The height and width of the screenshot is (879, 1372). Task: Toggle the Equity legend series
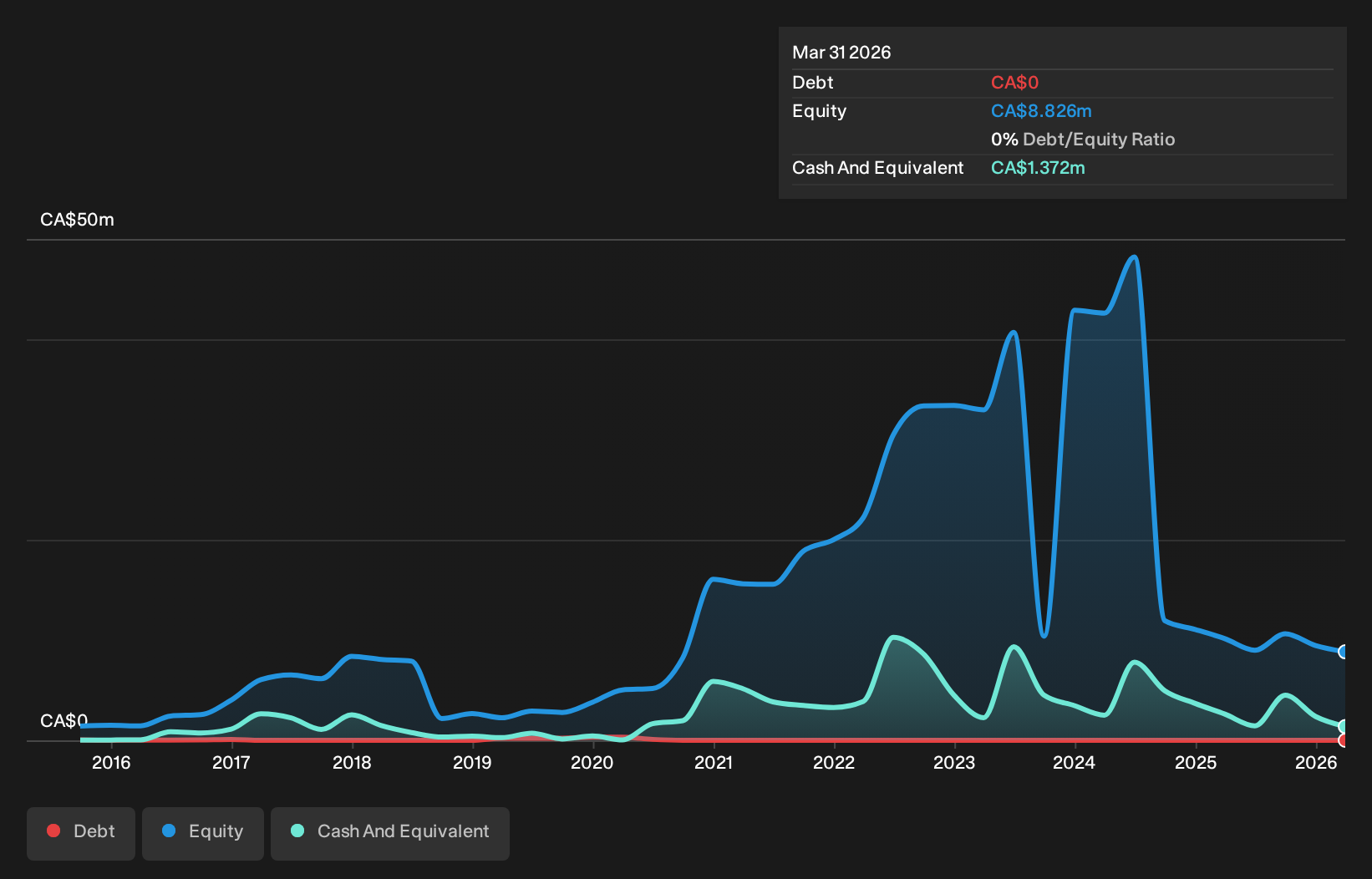[x=203, y=833]
